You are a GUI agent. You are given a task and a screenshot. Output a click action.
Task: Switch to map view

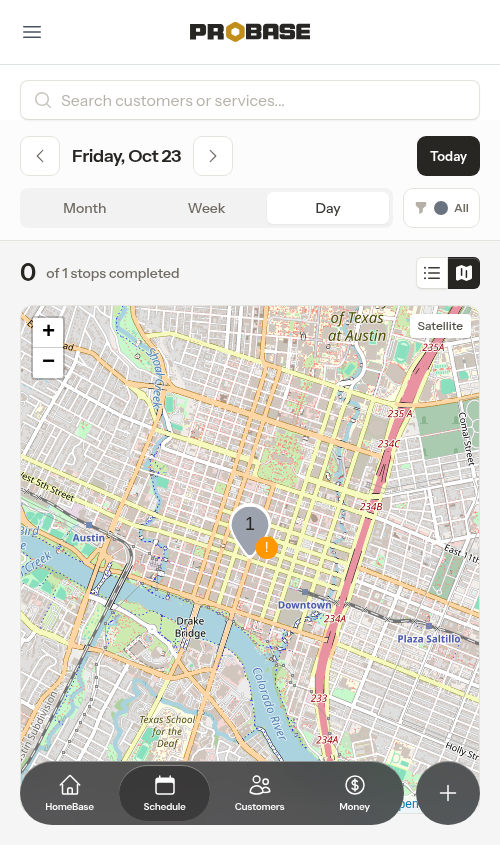click(464, 273)
